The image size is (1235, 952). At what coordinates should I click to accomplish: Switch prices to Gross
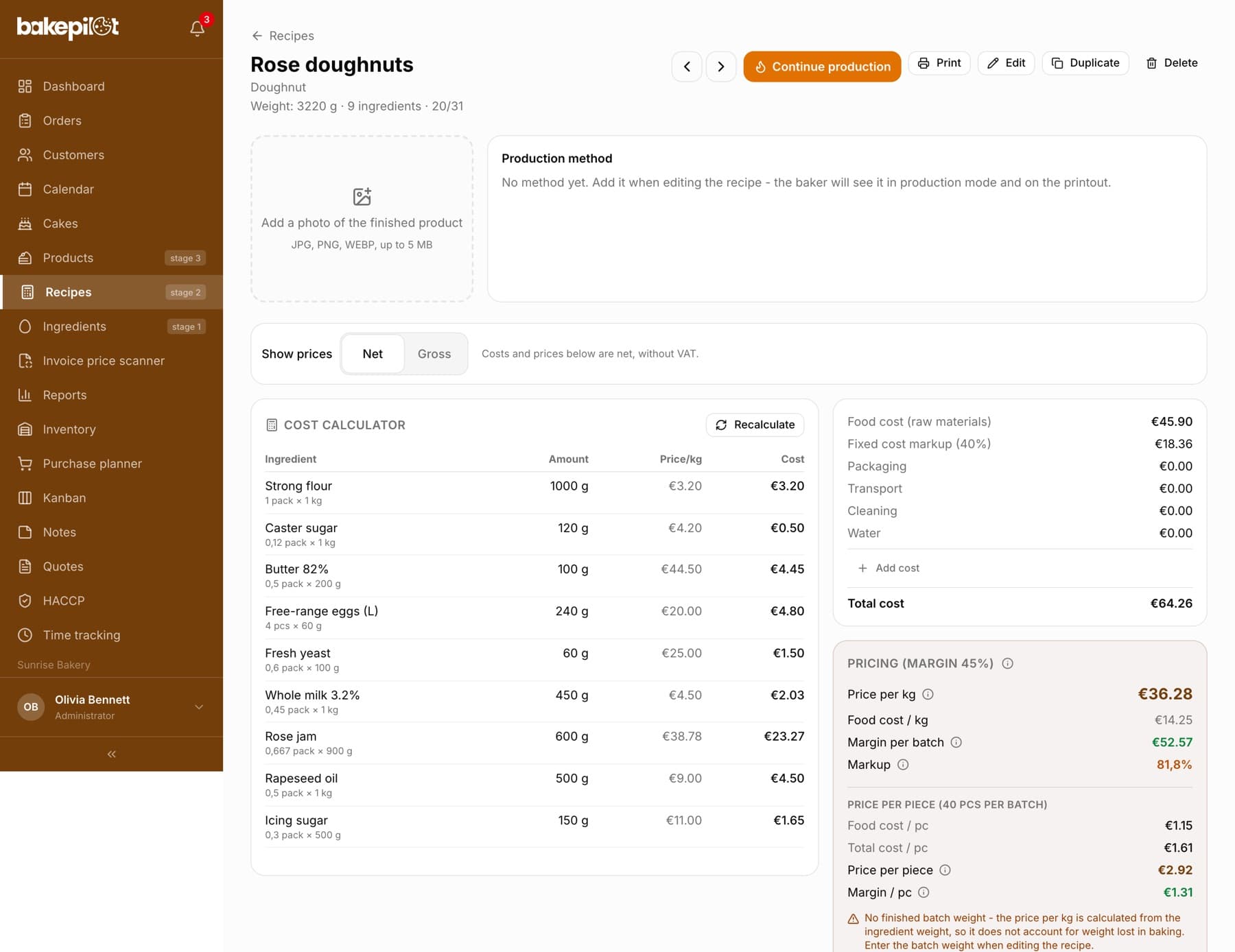point(434,354)
